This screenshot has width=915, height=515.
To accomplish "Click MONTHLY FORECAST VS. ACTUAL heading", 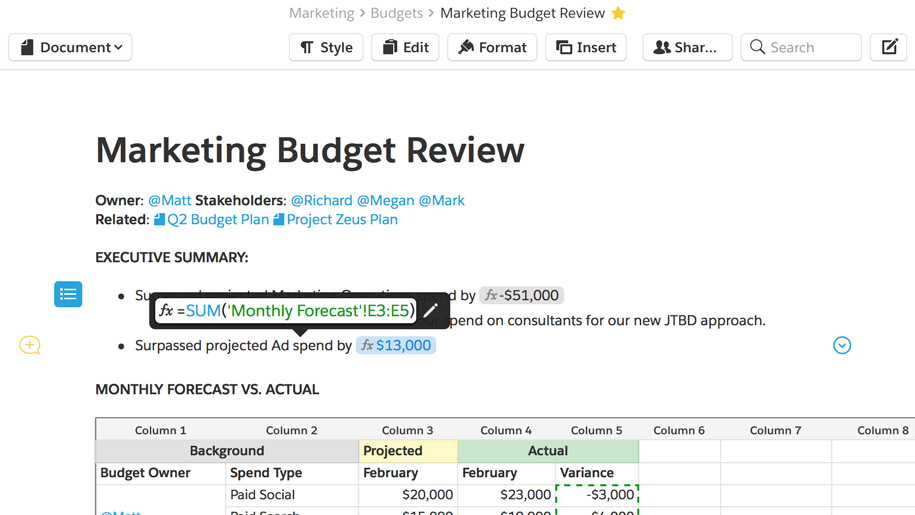I will click(x=207, y=389).
